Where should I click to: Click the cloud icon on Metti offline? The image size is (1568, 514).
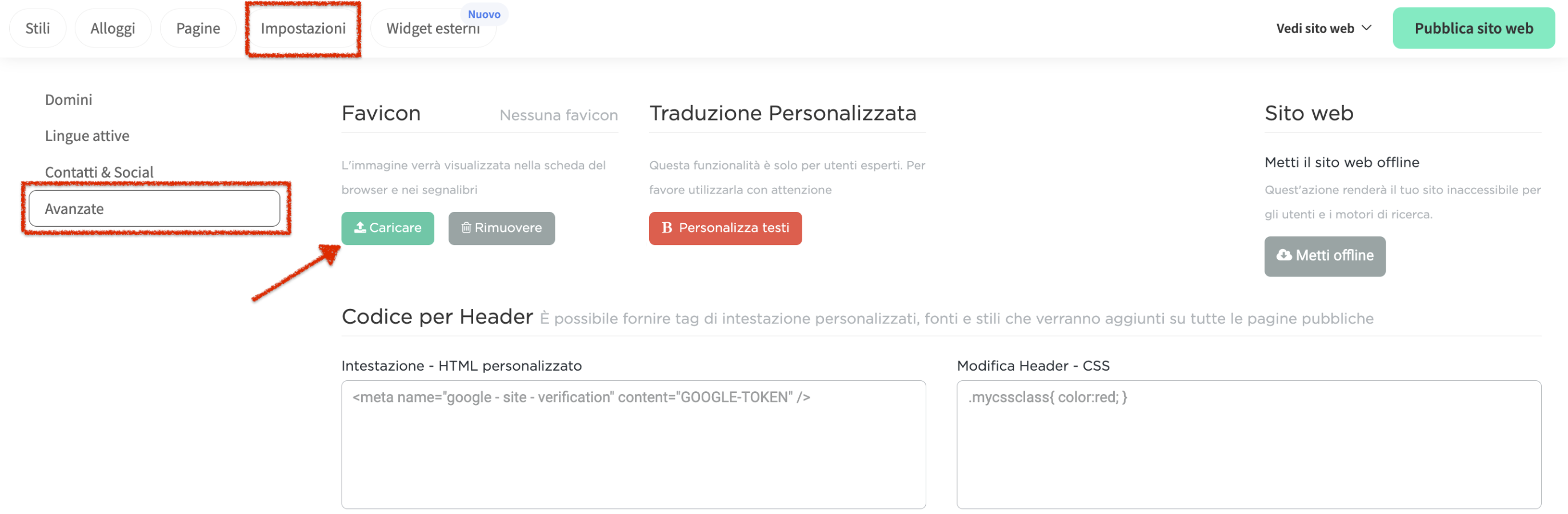point(1285,255)
